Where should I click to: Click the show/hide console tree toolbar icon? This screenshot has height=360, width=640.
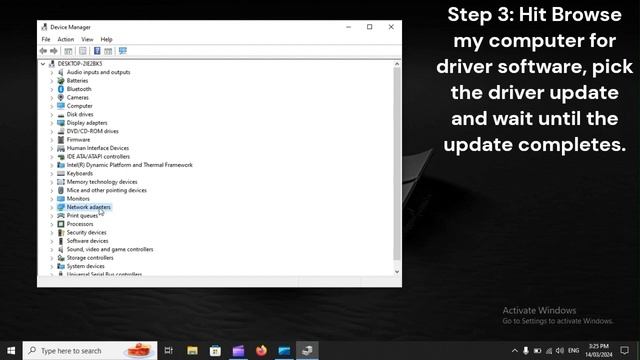tap(68, 51)
